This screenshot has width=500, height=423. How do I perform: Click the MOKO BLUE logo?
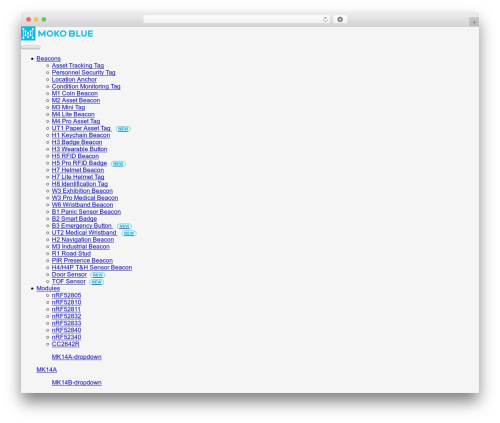tap(57, 34)
